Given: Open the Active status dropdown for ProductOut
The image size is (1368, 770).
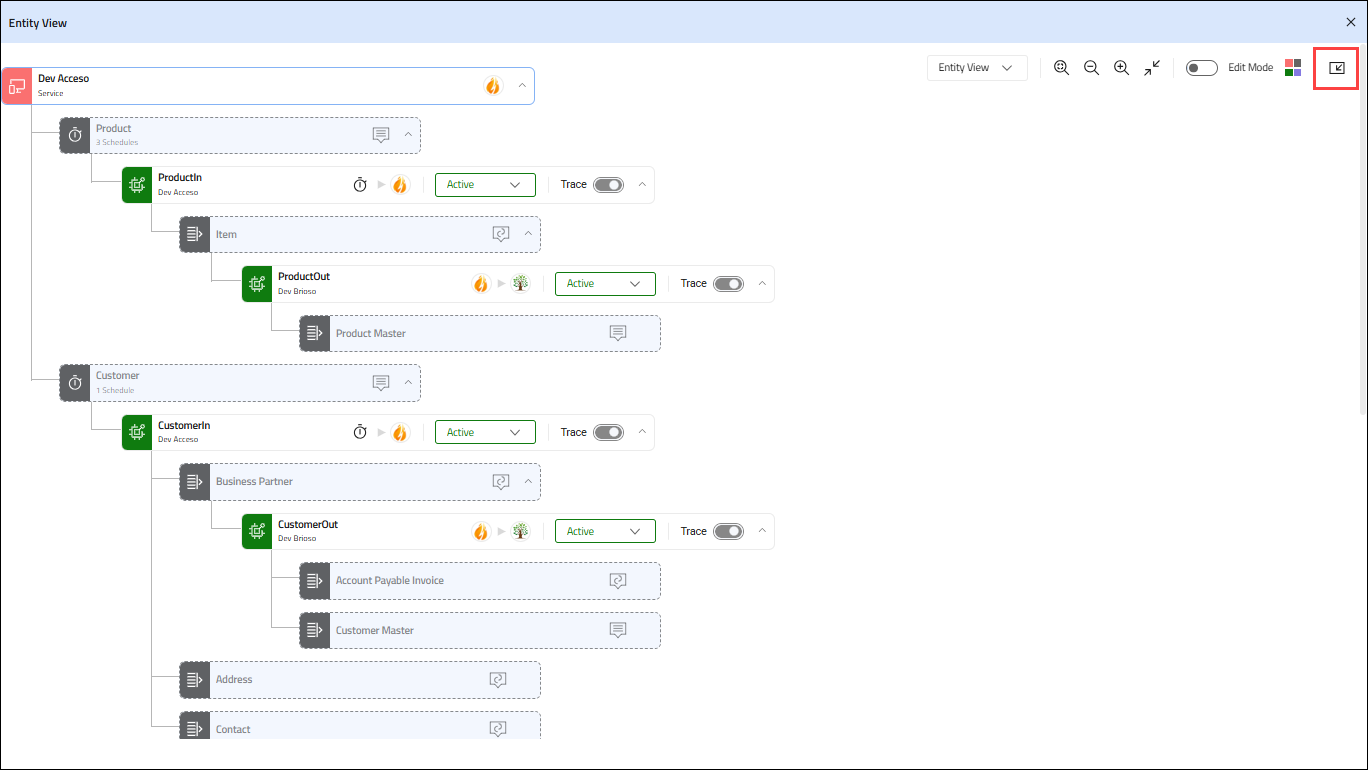Looking at the screenshot, I should point(605,284).
